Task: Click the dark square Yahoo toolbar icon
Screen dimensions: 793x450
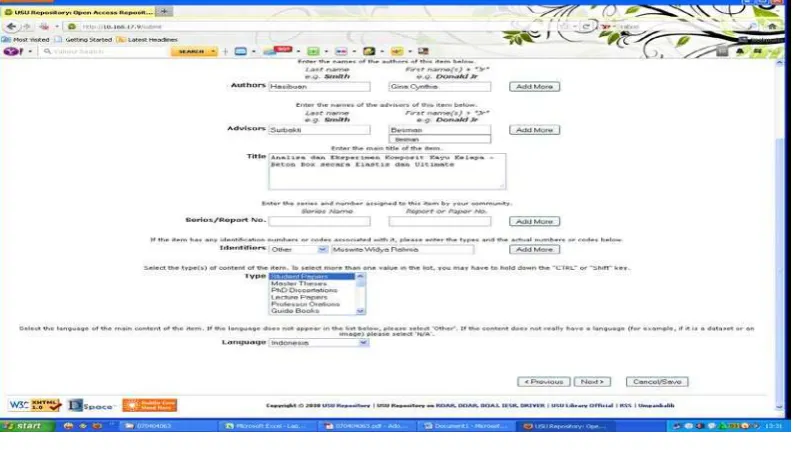Action: [x=369, y=52]
